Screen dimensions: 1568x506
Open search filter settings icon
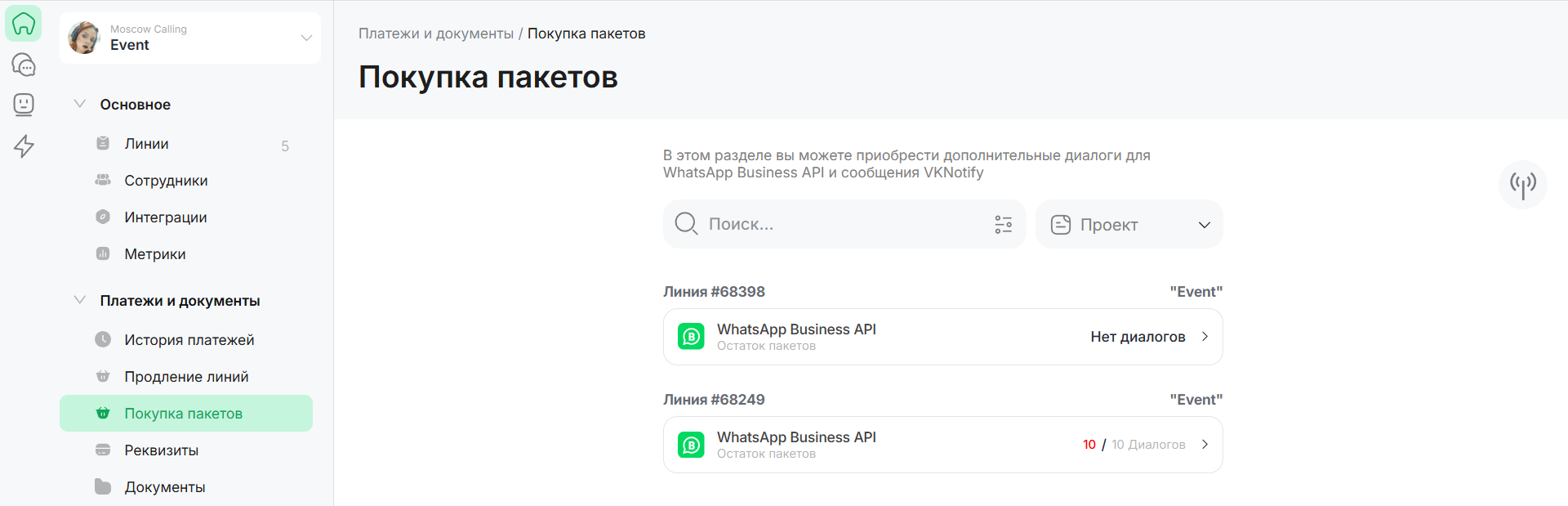(x=1004, y=225)
